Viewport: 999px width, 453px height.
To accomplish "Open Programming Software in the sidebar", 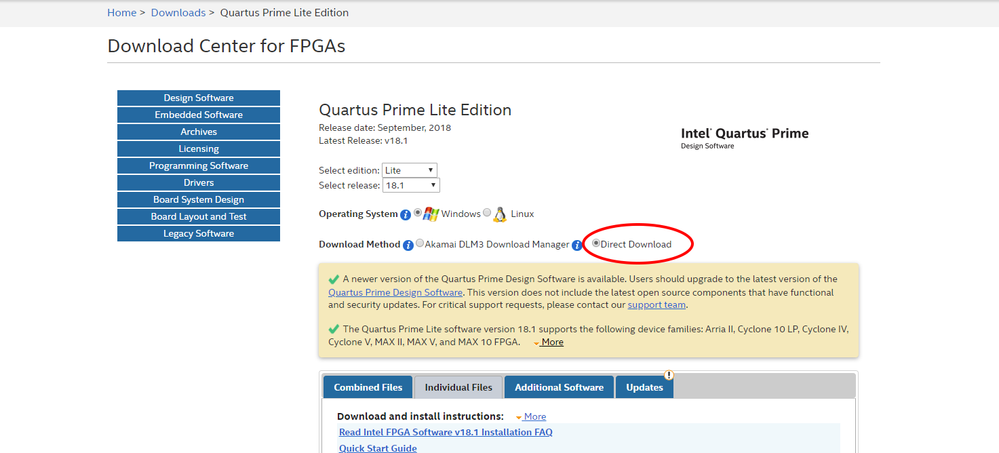I will pyautogui.click(x=198, y=166).
